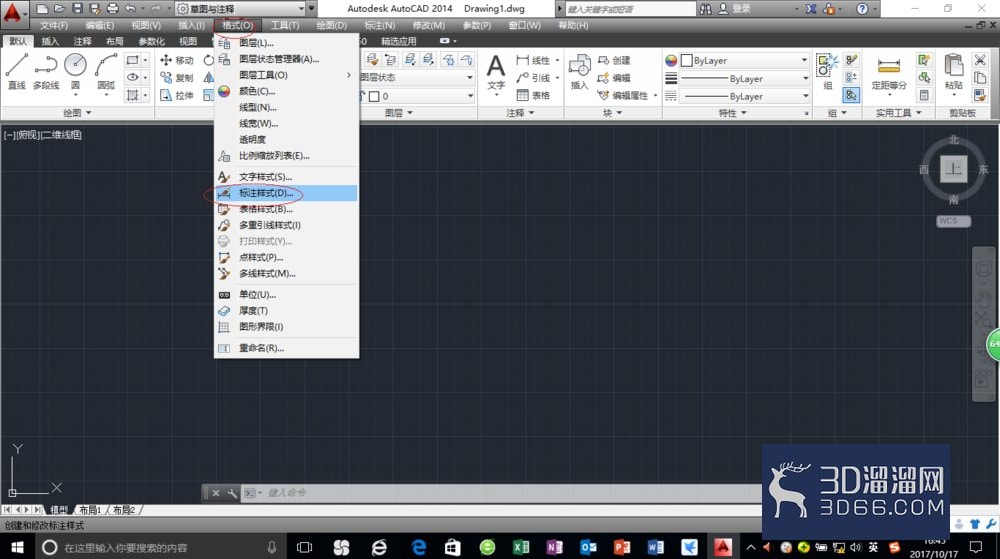Open the linetype ByLayer dropdown
The width and height of the screenshot is (1000, 559).
point(744,96)
